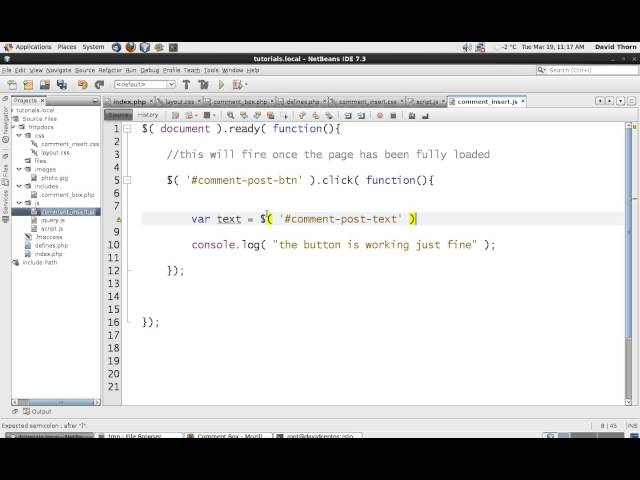
Task: Click the editor vertical scrollbar
Action: (x=629, y=264)
